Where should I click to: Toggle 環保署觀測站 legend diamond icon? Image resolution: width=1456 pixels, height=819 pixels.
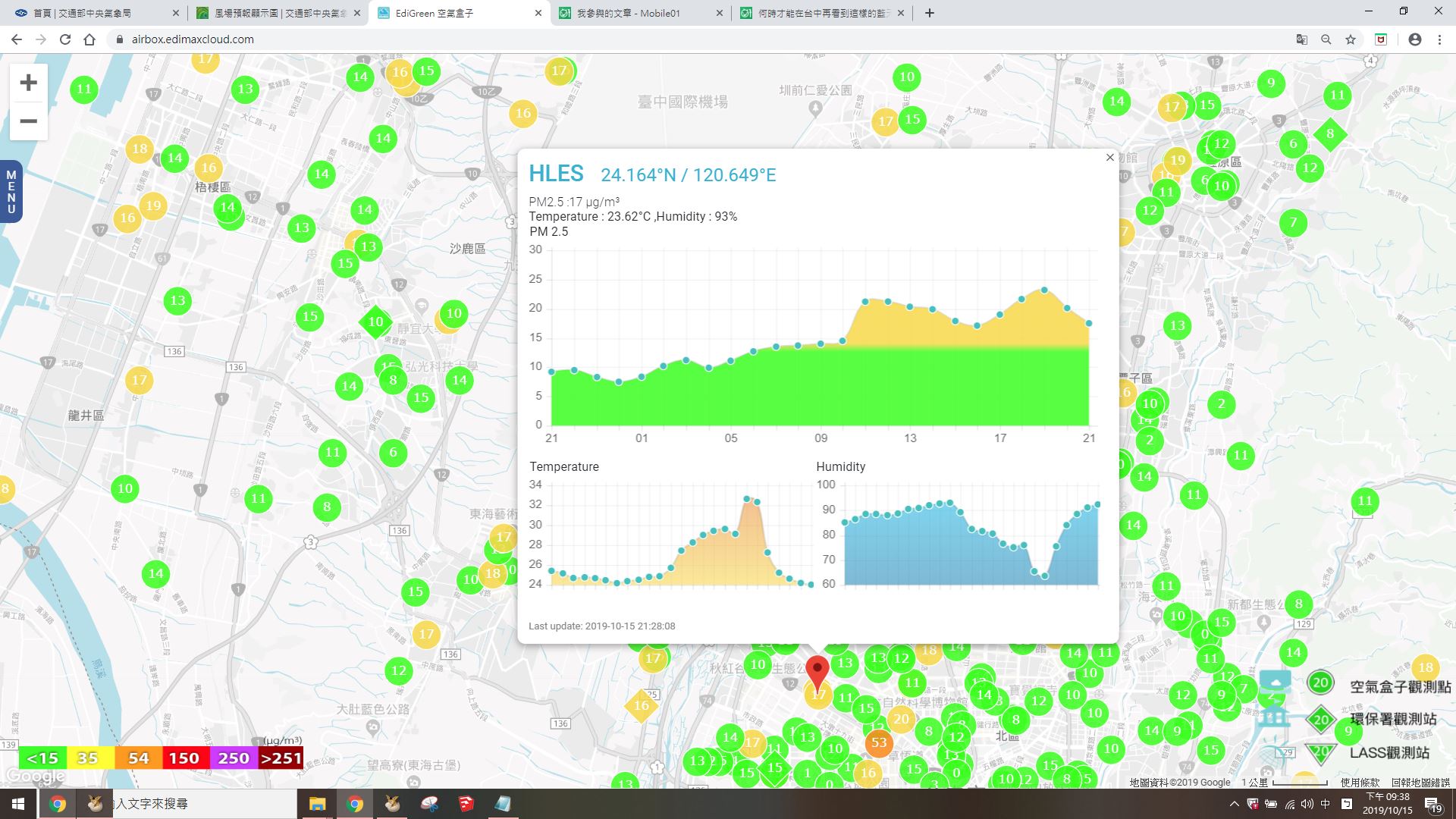tap(1320, 719)
